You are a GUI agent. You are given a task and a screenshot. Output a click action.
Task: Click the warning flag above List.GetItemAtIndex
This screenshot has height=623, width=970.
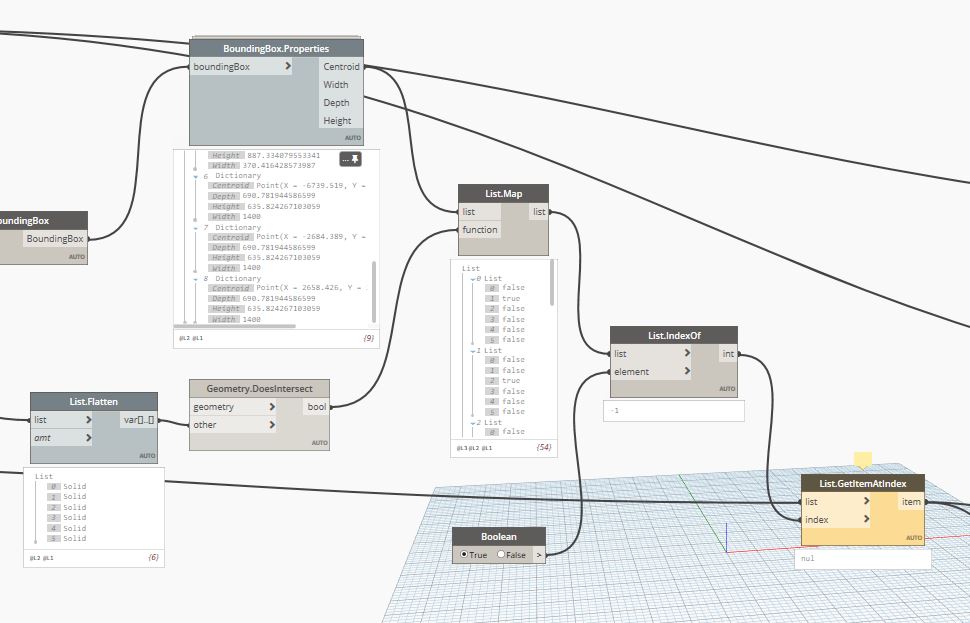[x=862, y=460]
